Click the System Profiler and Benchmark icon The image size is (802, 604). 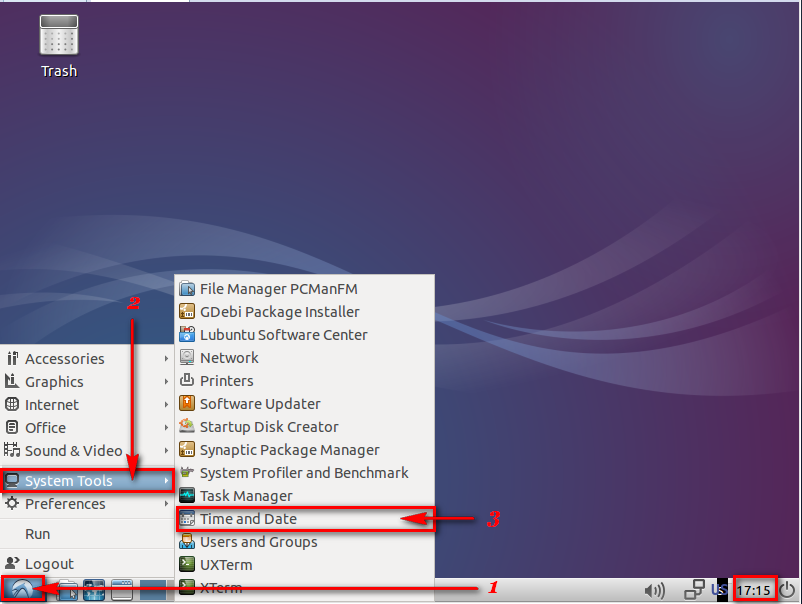click(x=187, y=472)
